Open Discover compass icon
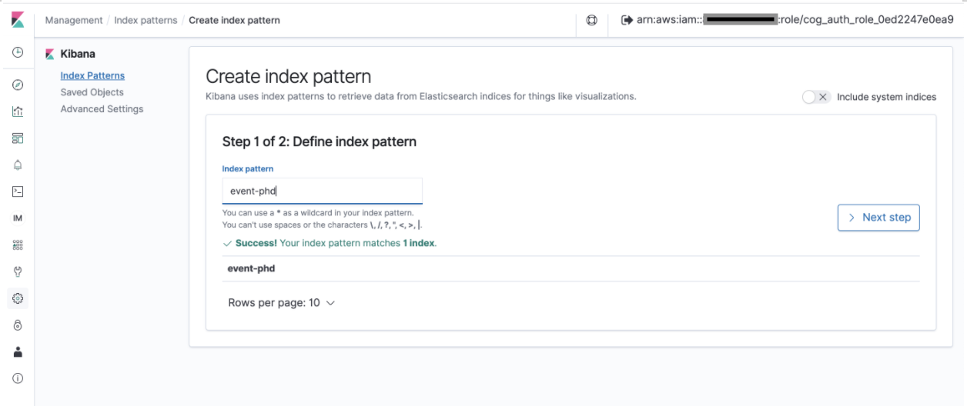This screenshot has height=406, width=968. [x=17, y=85]
